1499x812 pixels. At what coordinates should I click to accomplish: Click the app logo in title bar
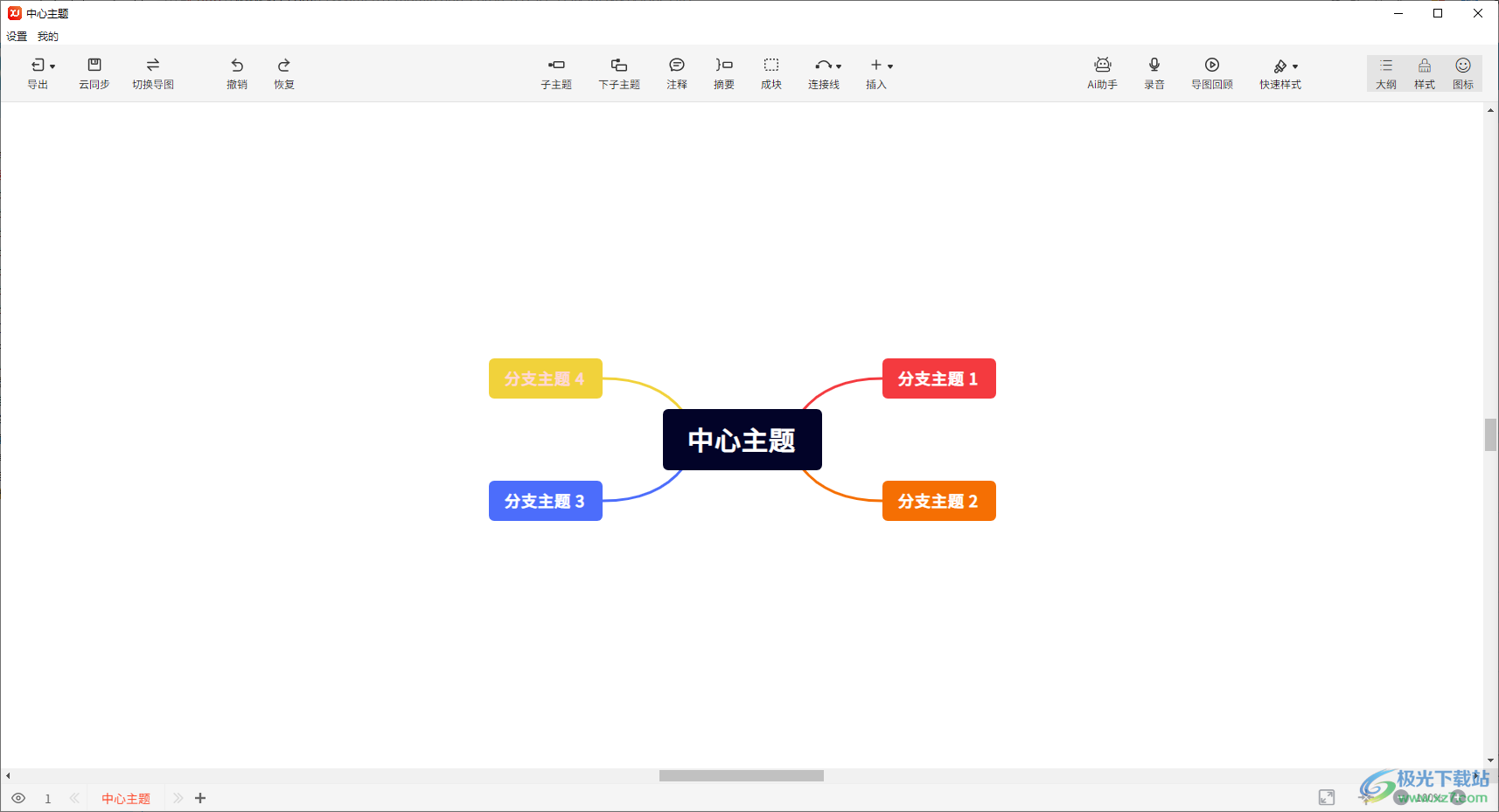(14, 13)
